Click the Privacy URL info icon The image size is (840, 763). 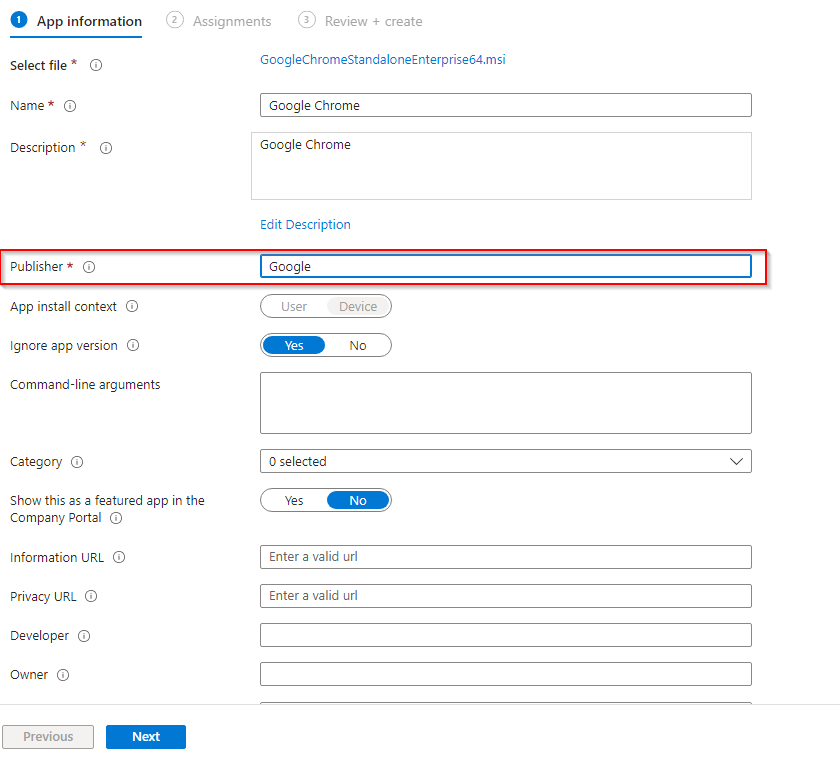[90, 596]
